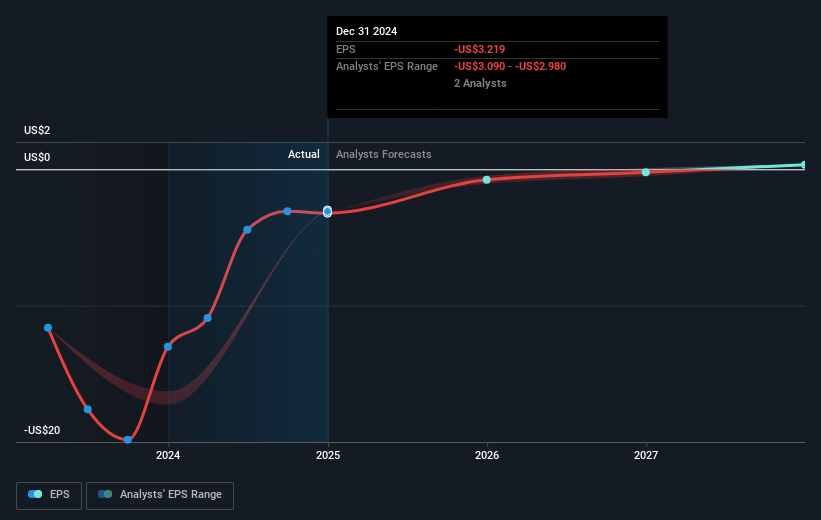
Task: Click the US$2 y-axis label
Action: [x=37, y=130]
